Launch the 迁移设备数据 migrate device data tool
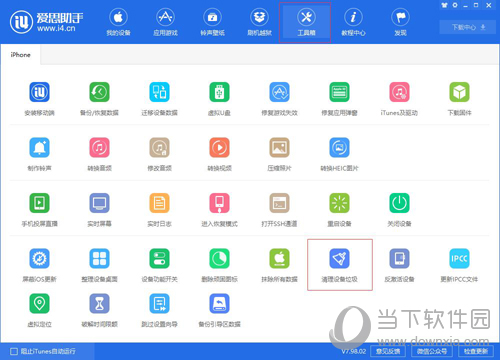The width and height of the screenshot is (500, 360). point(159,99)
